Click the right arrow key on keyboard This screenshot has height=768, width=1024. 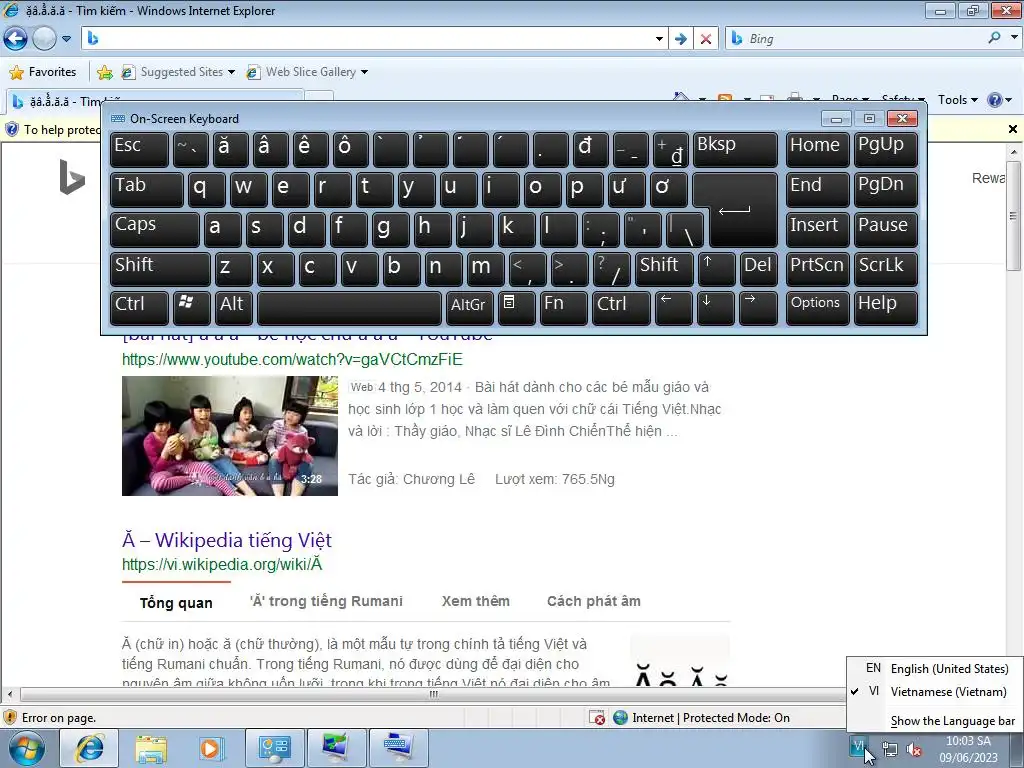point(758,308)
